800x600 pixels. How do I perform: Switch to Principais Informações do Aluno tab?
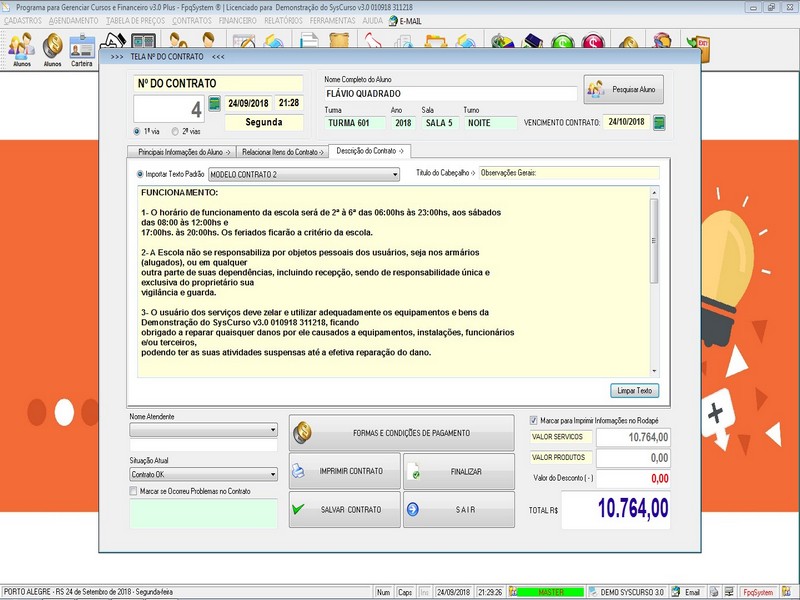point(181,152)
